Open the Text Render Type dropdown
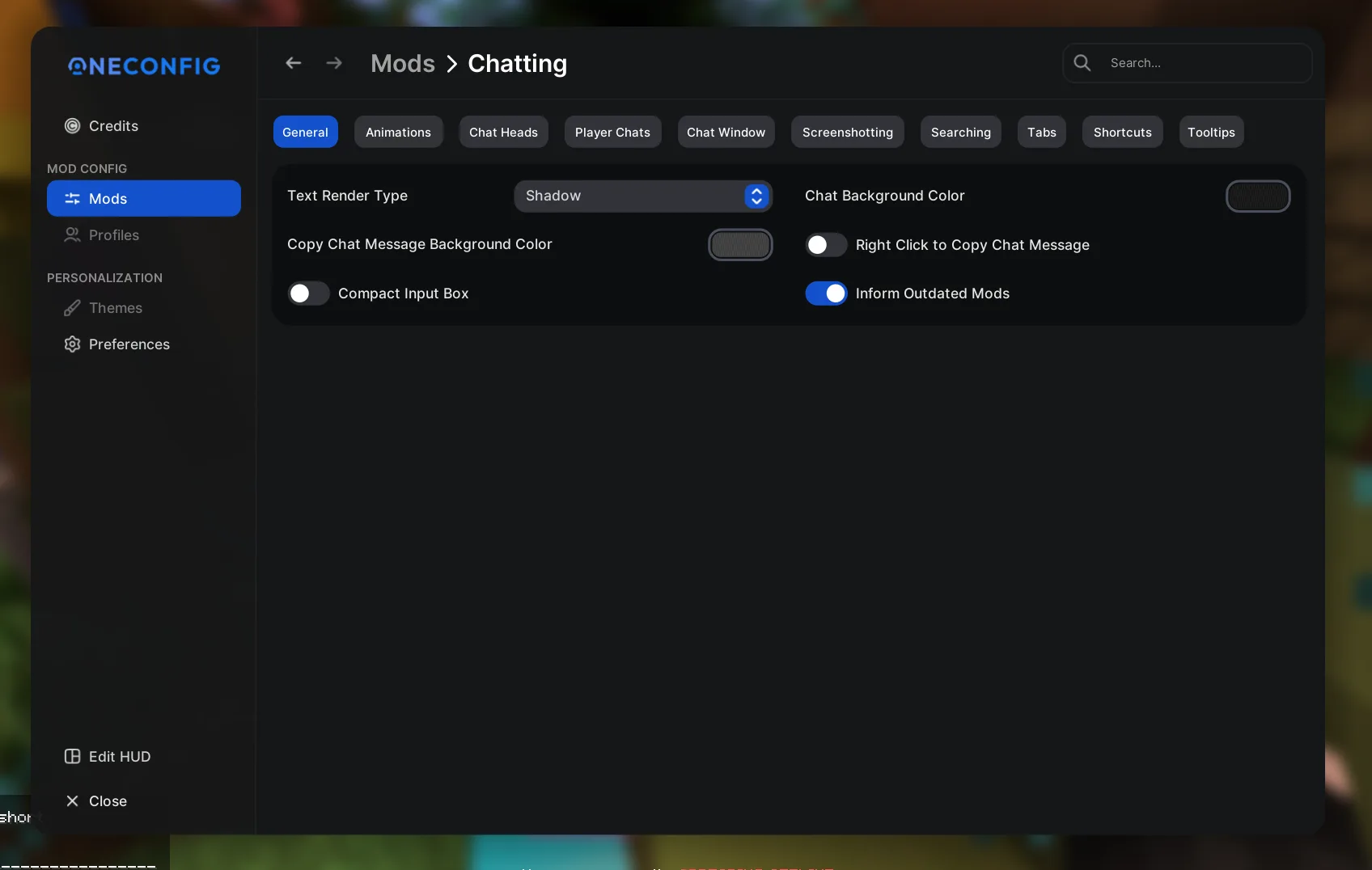Screen dimensions: 1372x870 click(x=642, y=196)
